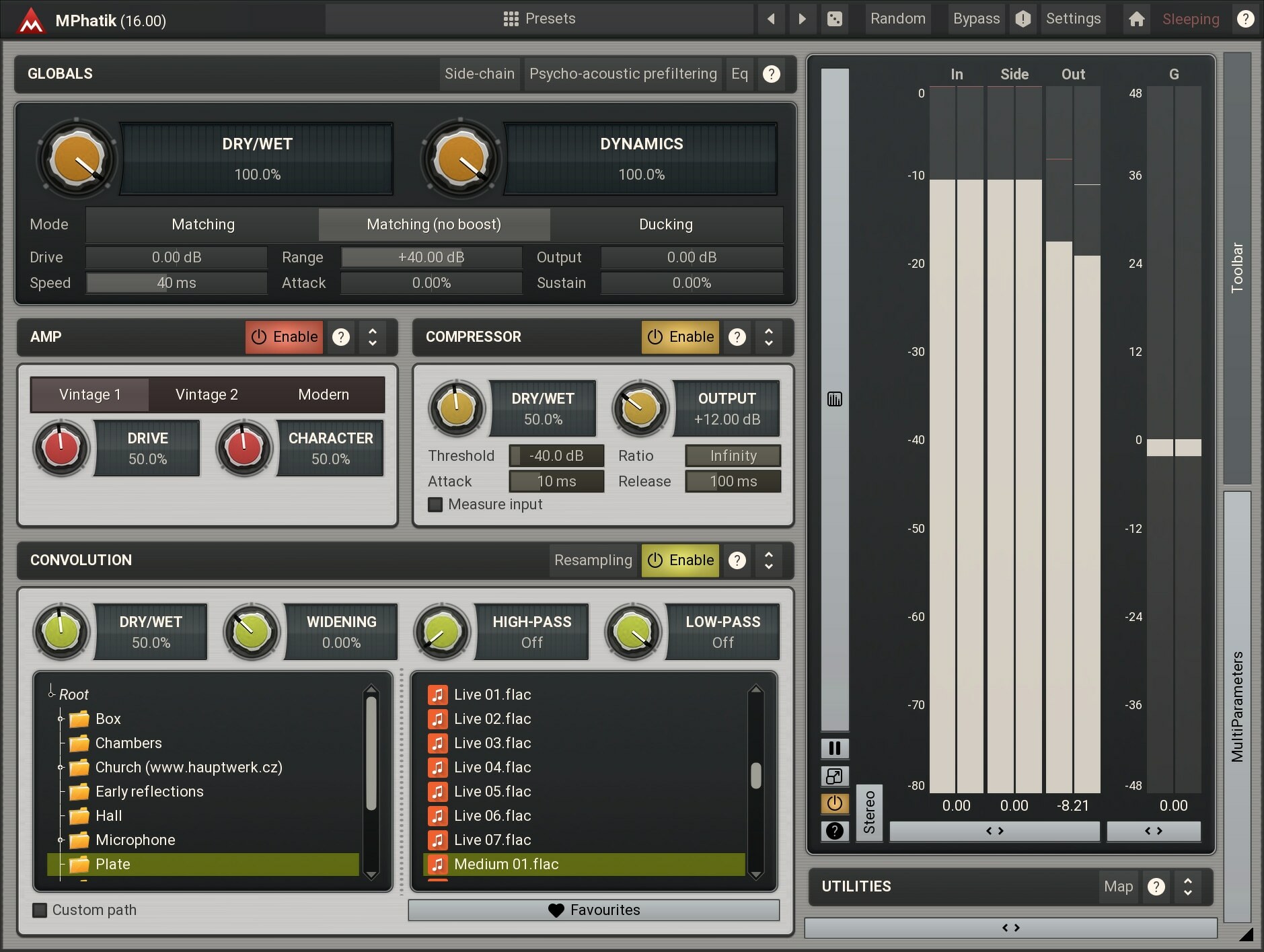Click the question mark icon in the Globals header

771,74
